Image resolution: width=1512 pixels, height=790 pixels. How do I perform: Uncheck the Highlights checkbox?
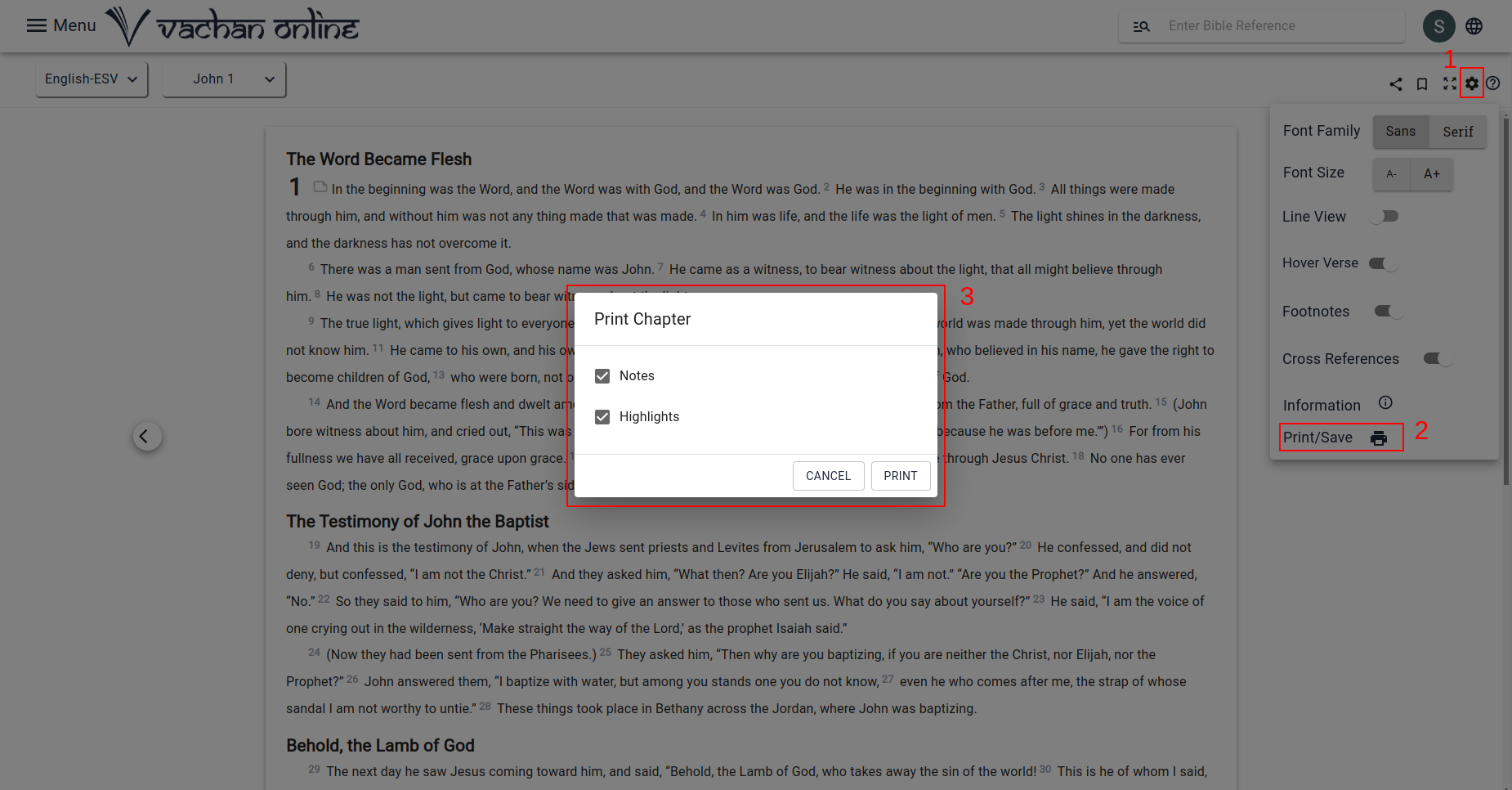[602, 417]
